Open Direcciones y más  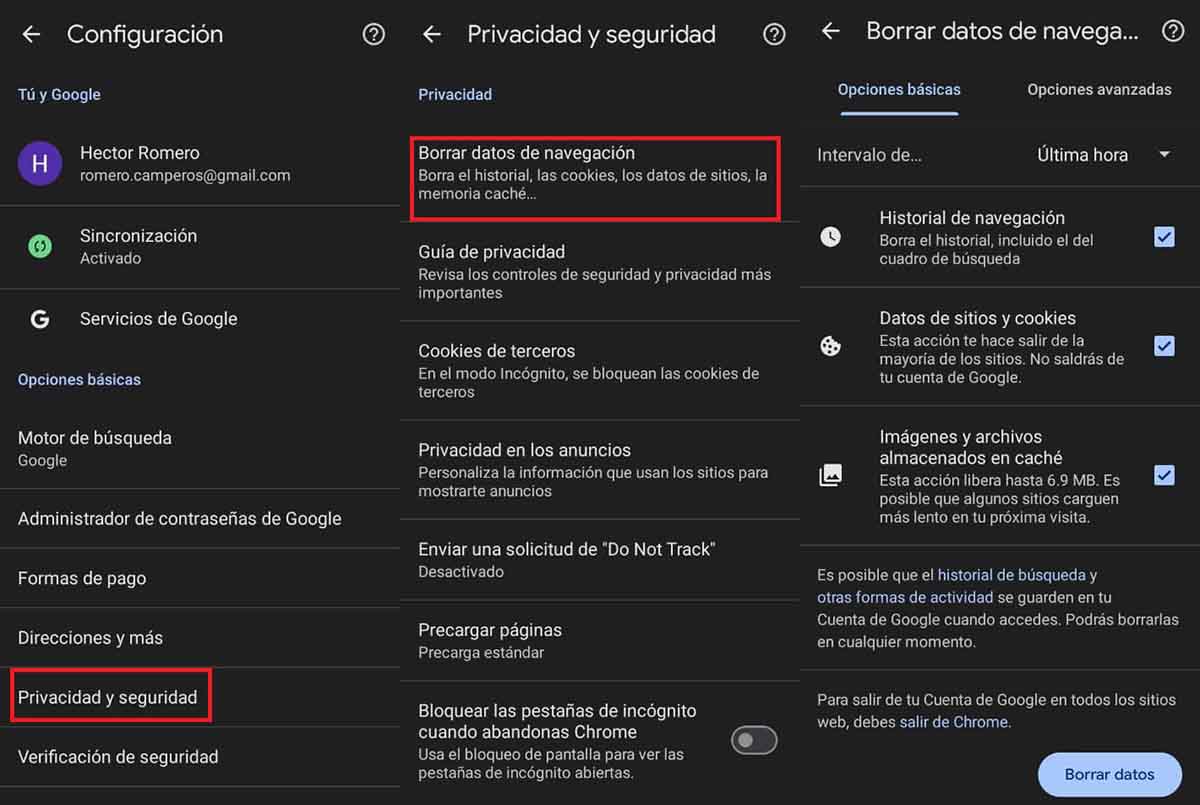tap(200, 637)
